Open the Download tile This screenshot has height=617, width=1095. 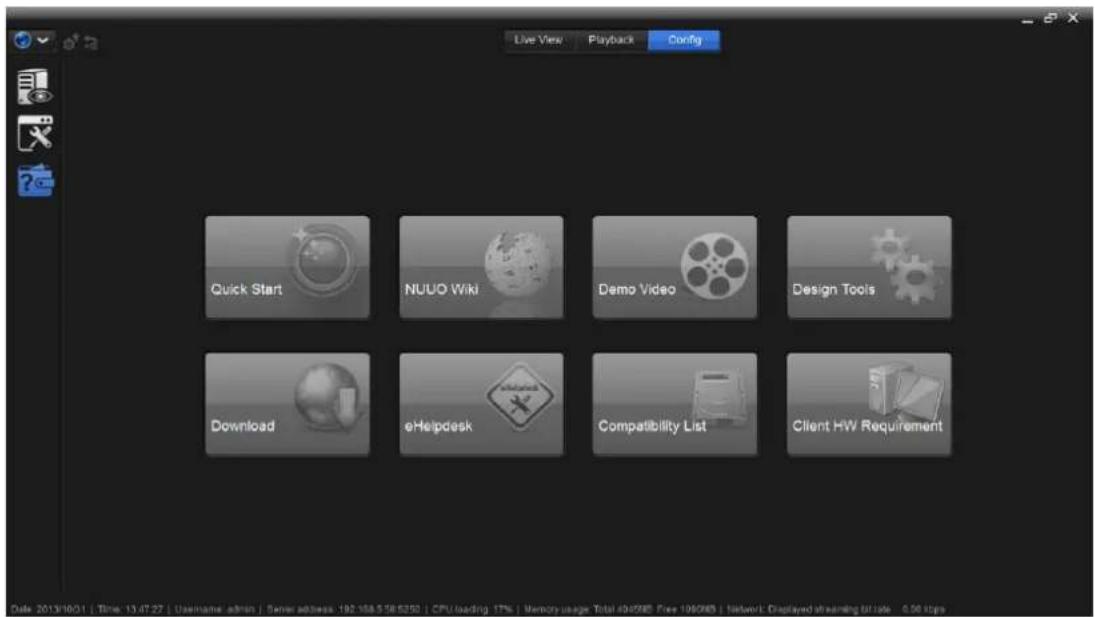[x=287, y=404]
